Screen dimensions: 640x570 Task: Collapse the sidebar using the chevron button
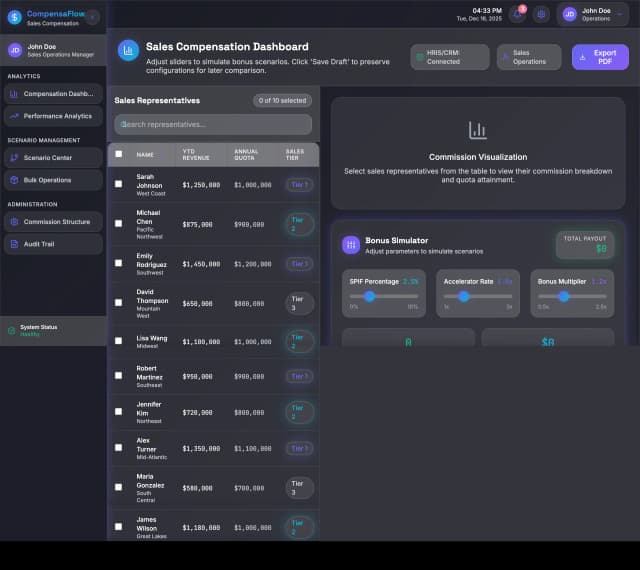pyautogui.click(x=92, y=17)
